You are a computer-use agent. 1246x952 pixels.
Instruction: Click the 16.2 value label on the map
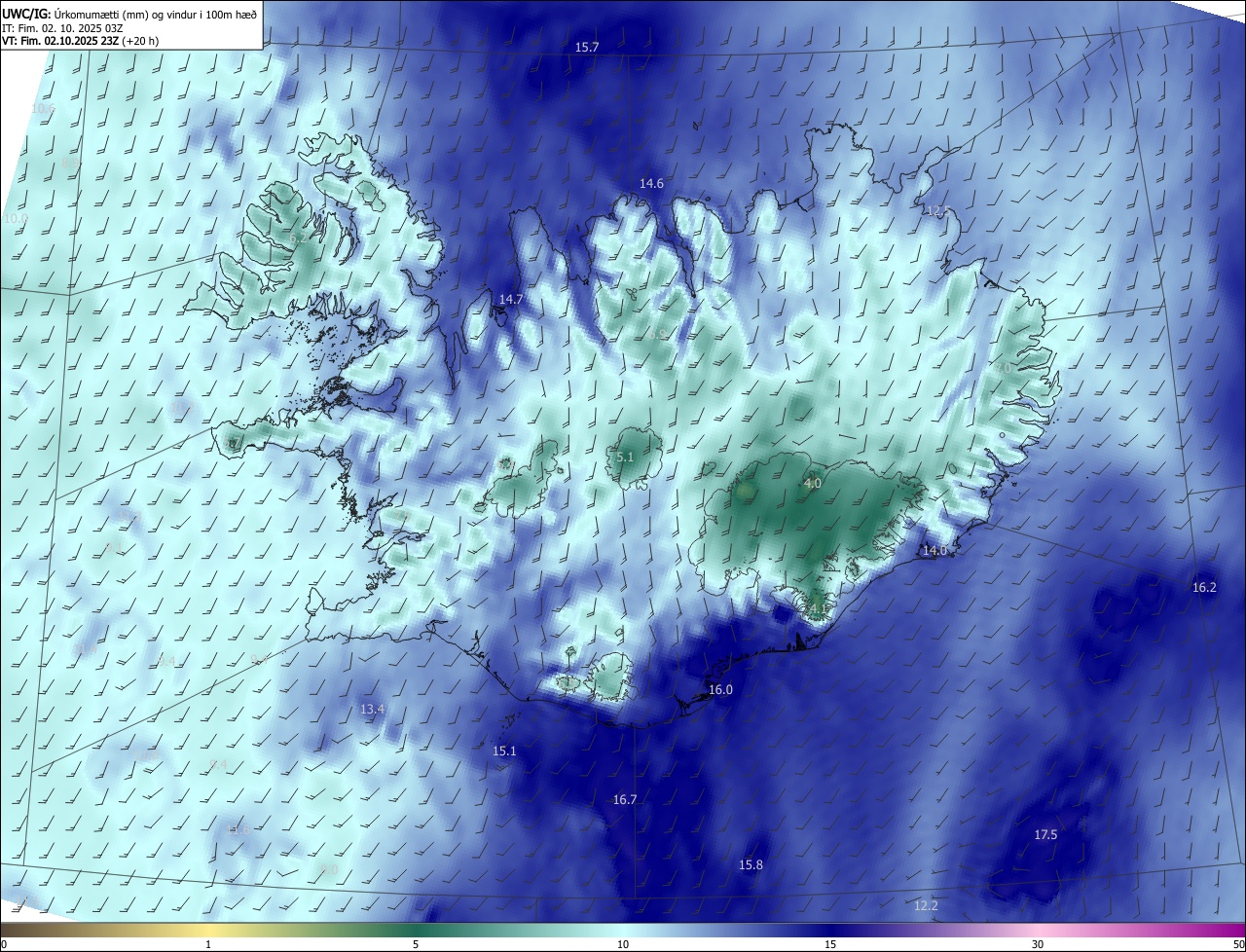(x=1204, y=588)
